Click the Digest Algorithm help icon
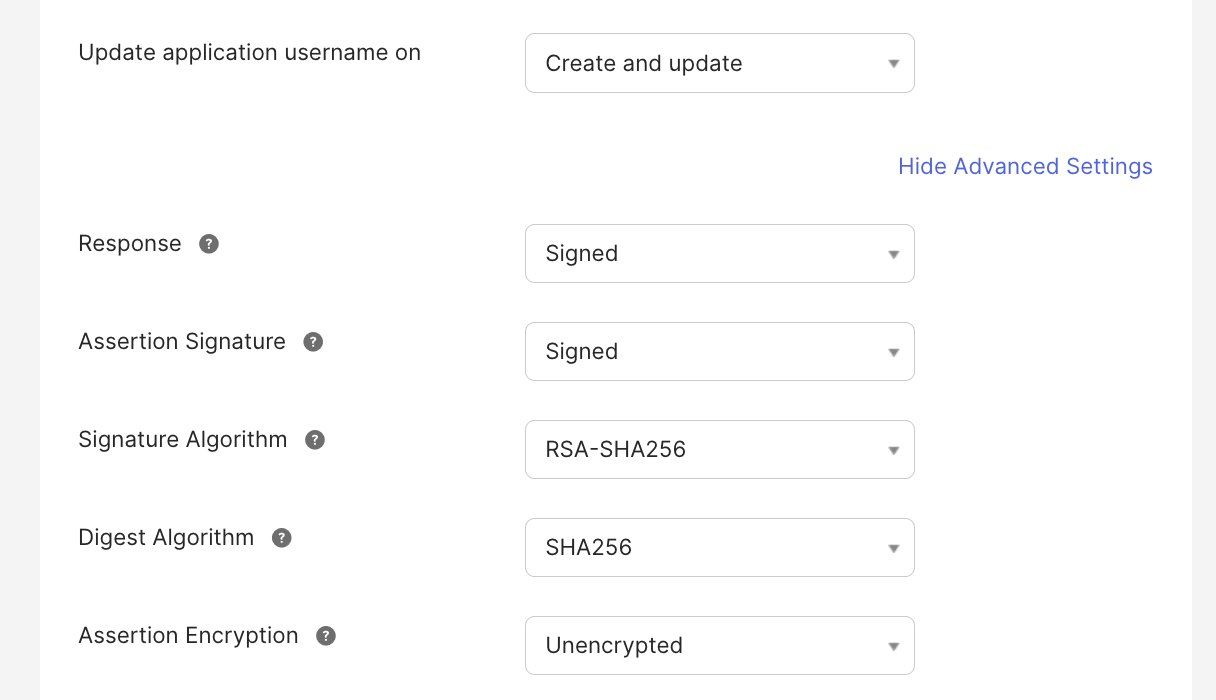This screenshot has height=700, width=1216. pyautogui.click(x=281, y=537)
